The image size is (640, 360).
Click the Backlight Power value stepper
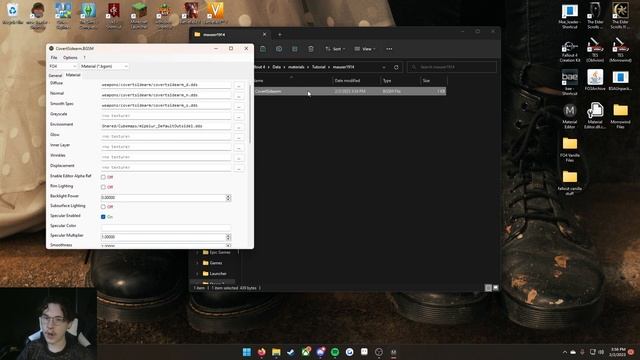229,198
